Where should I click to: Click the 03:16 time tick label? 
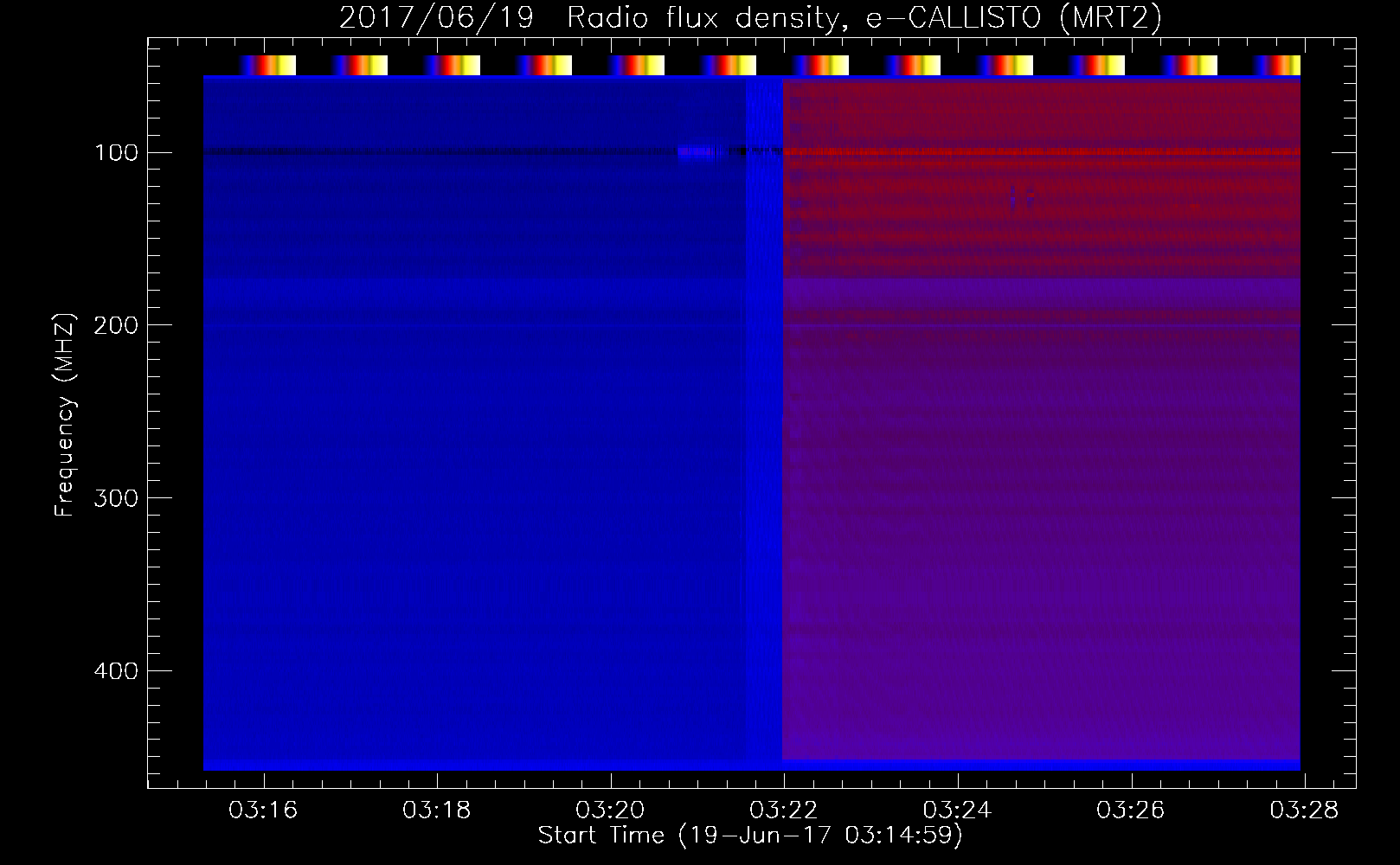click(263, 810)
